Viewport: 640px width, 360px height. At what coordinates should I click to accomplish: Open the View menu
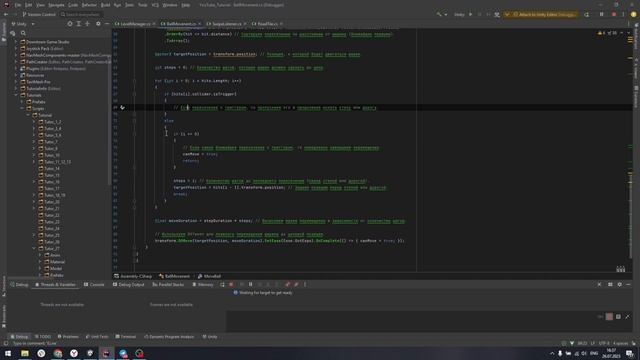[x=40, y=5]
